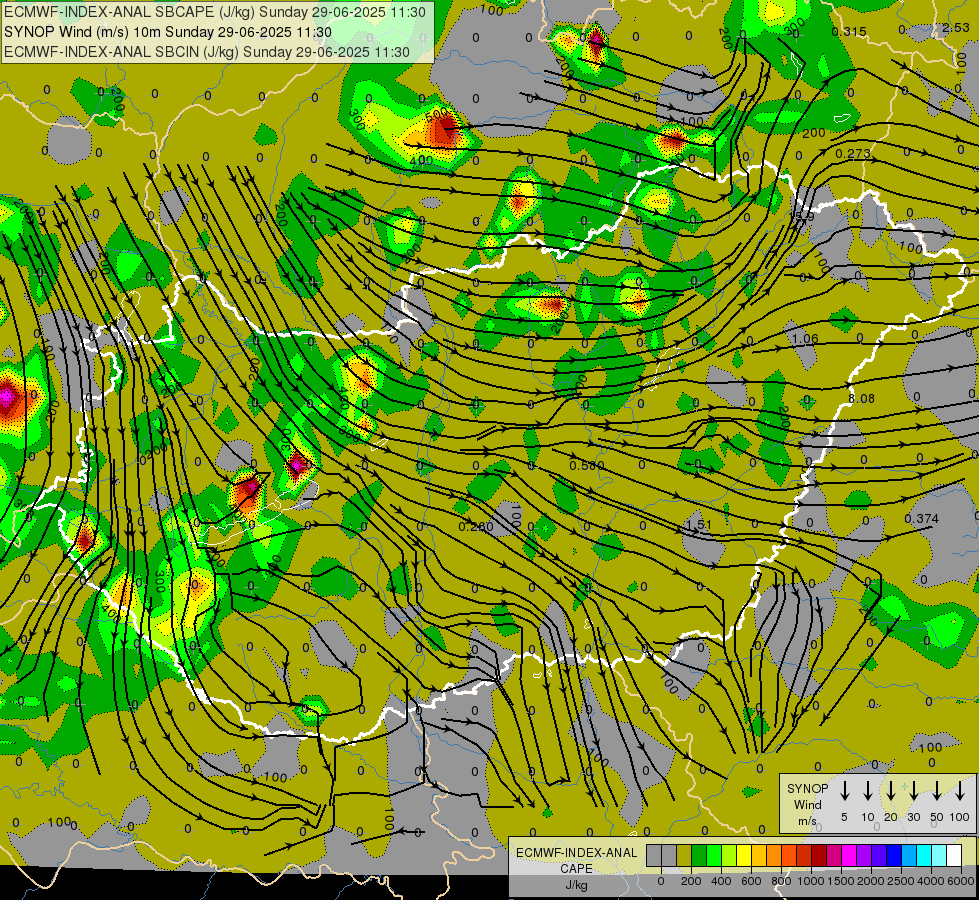Click the 50 m/s wind arrow in legend
Screen dimensions: 979x900
tap(937, 790)
